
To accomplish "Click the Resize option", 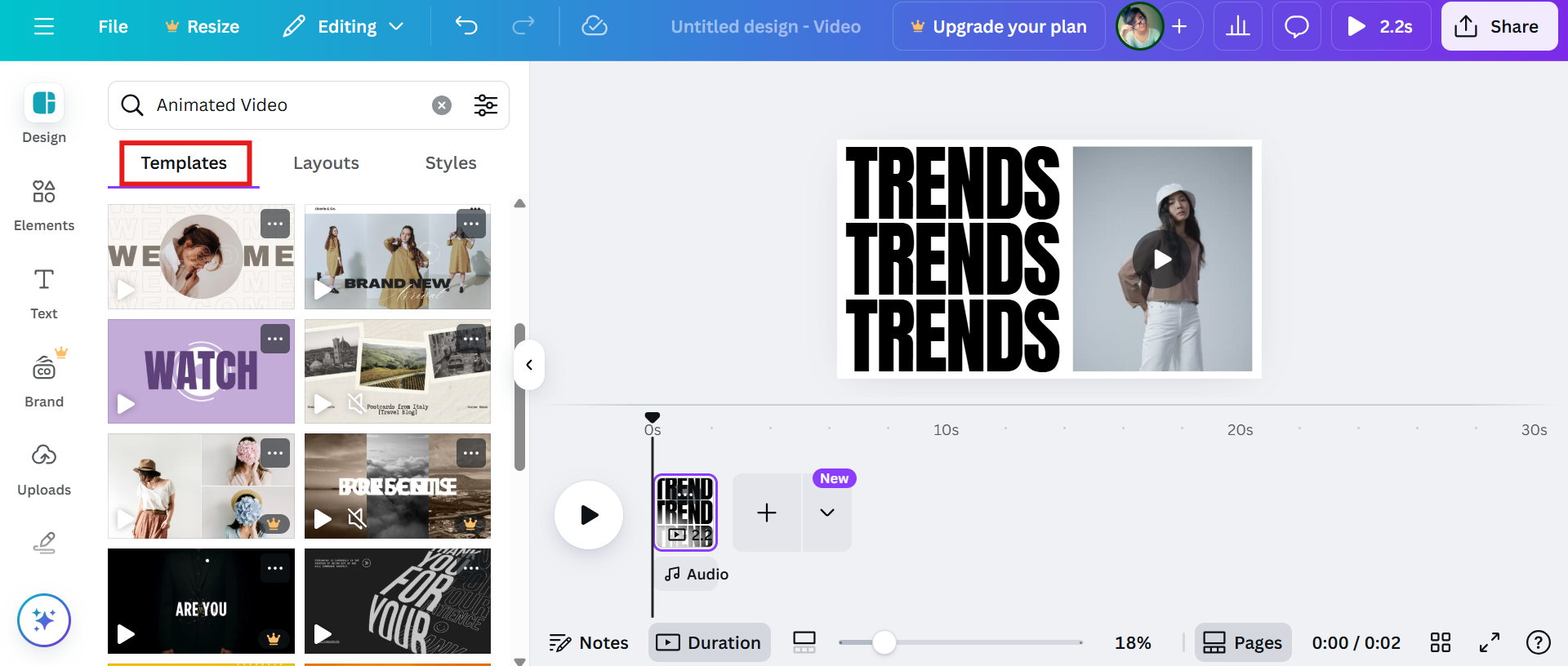I will tap(203, 27).
